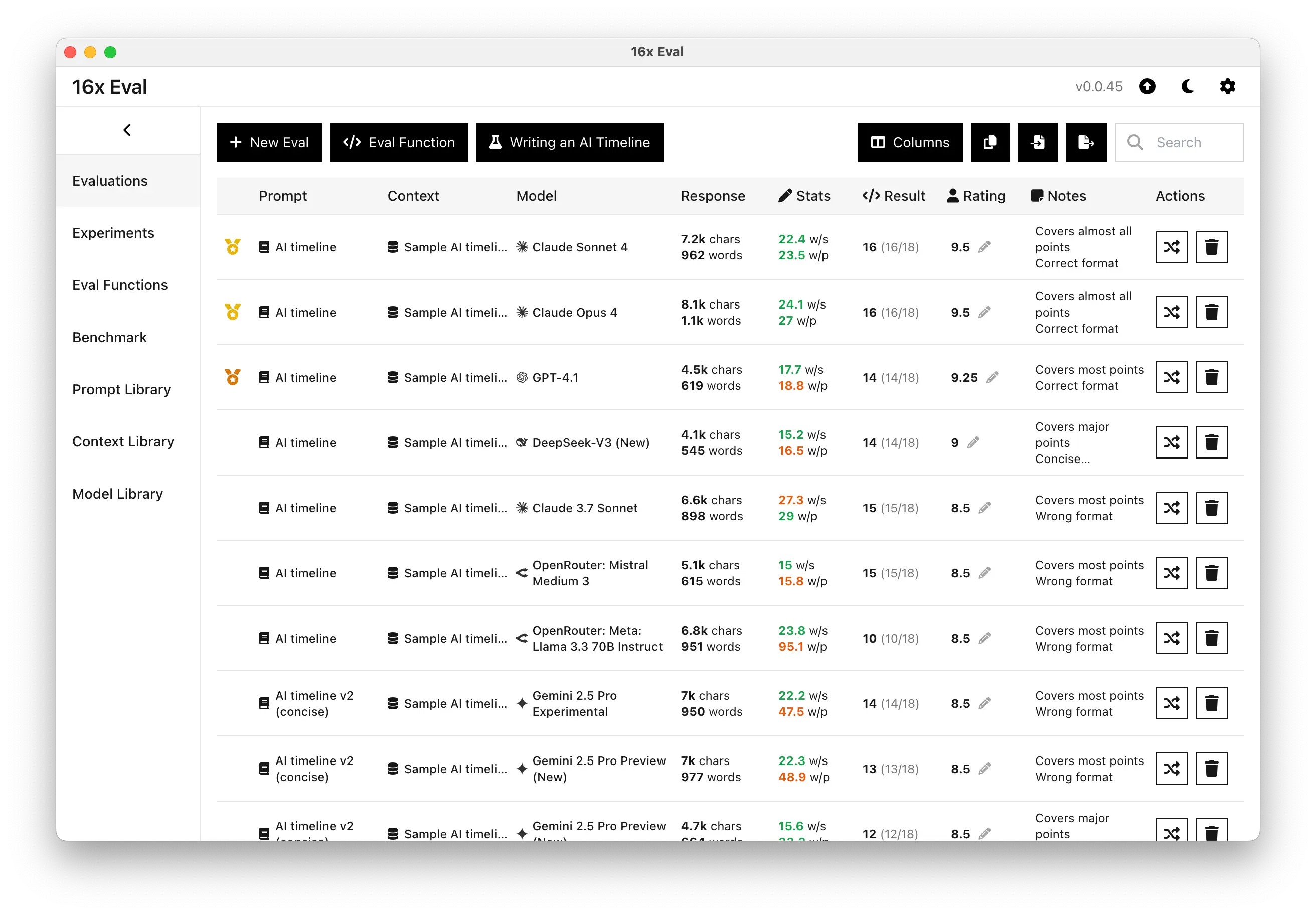Screen dimensions: 1316x915
Task: Edit rating pencil for DeepSeek-V3 (New)
Action: coord(973,442)
